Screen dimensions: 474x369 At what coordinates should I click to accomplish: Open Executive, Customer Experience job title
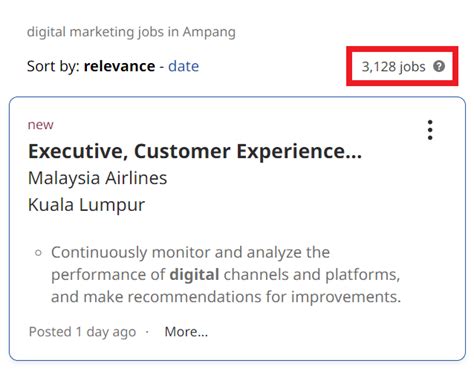click(195, 151)
